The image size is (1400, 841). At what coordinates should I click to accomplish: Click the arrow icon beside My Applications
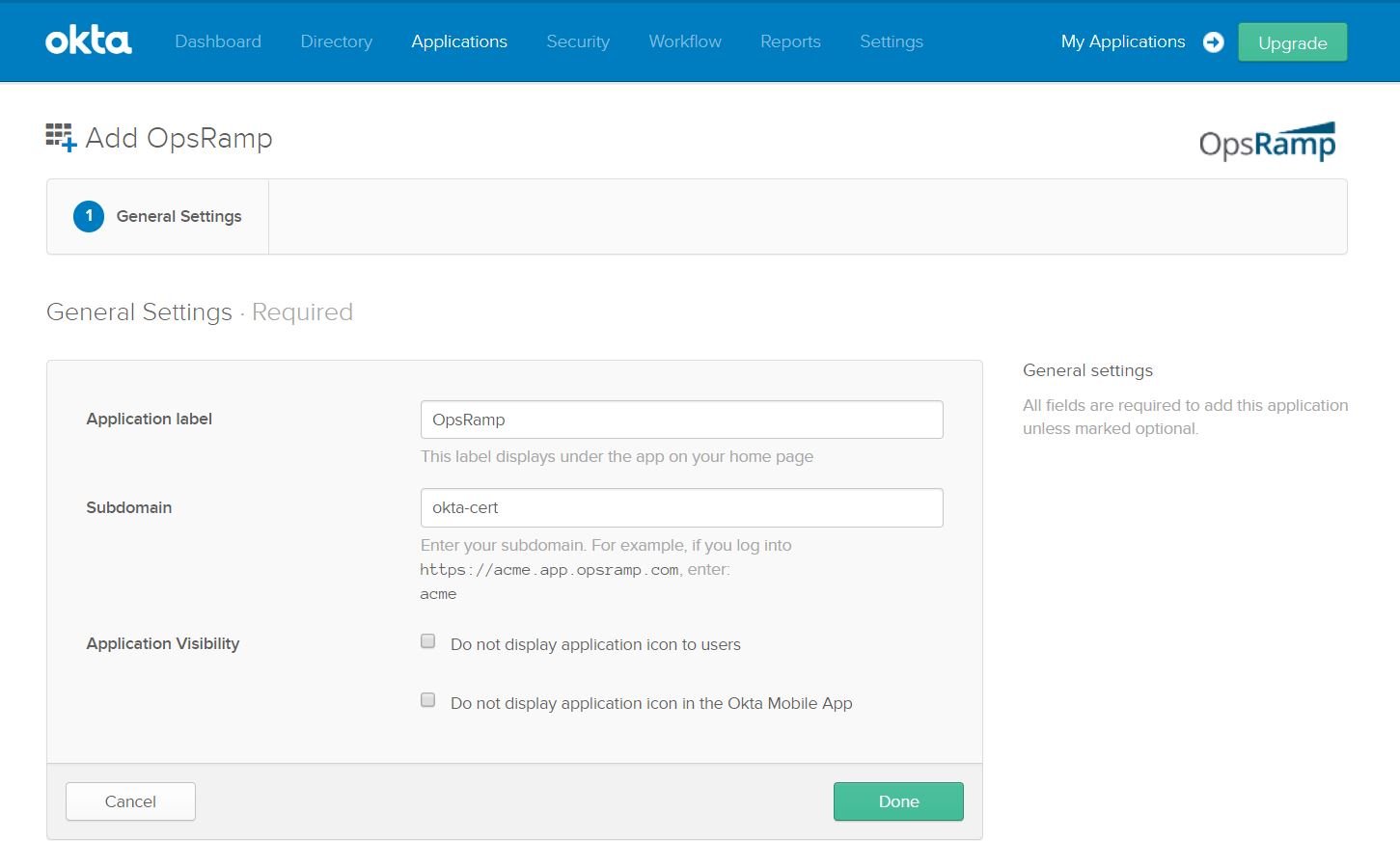point(1213,41)
